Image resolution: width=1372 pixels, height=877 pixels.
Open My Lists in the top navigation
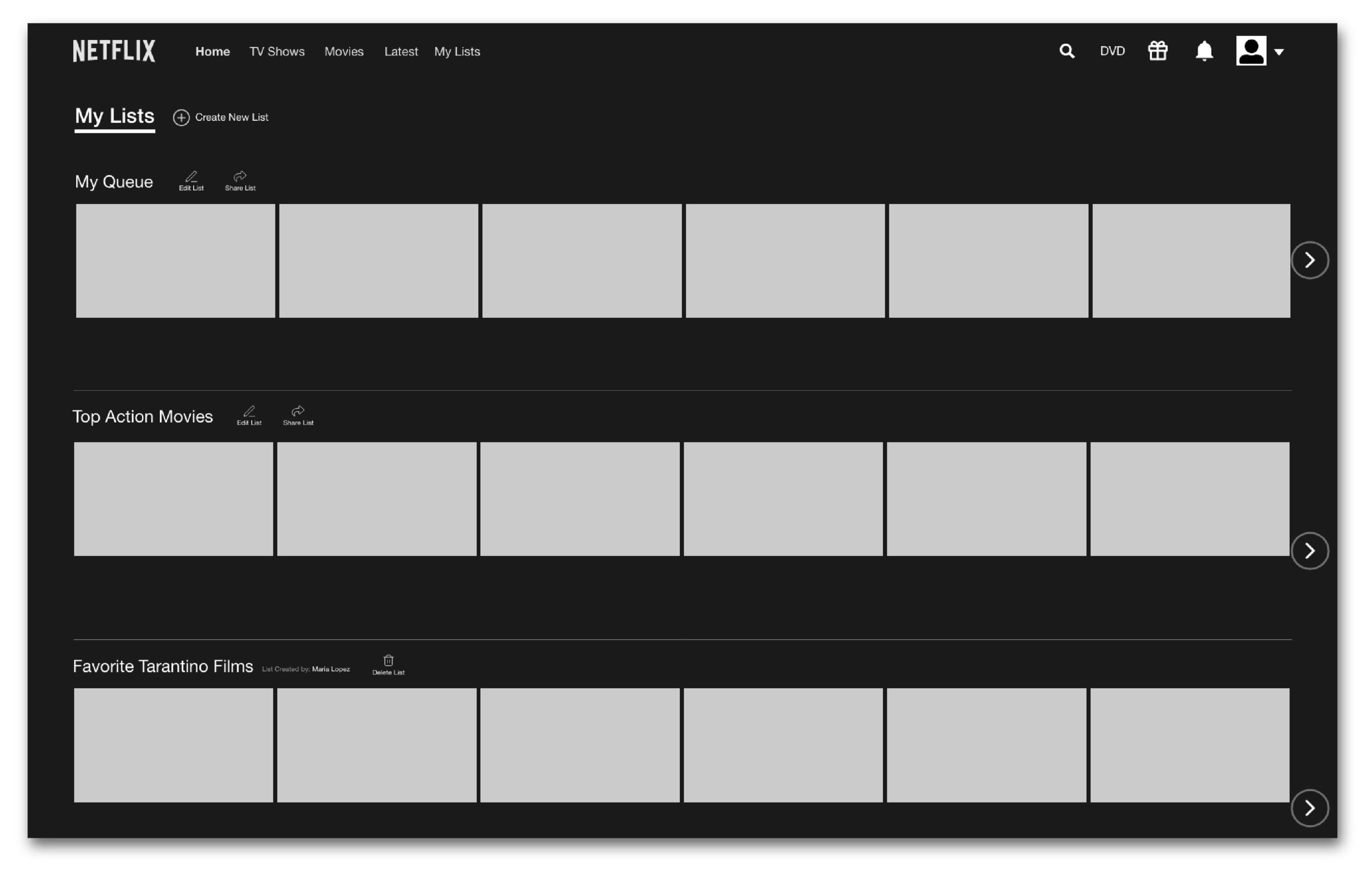[457, 51]
